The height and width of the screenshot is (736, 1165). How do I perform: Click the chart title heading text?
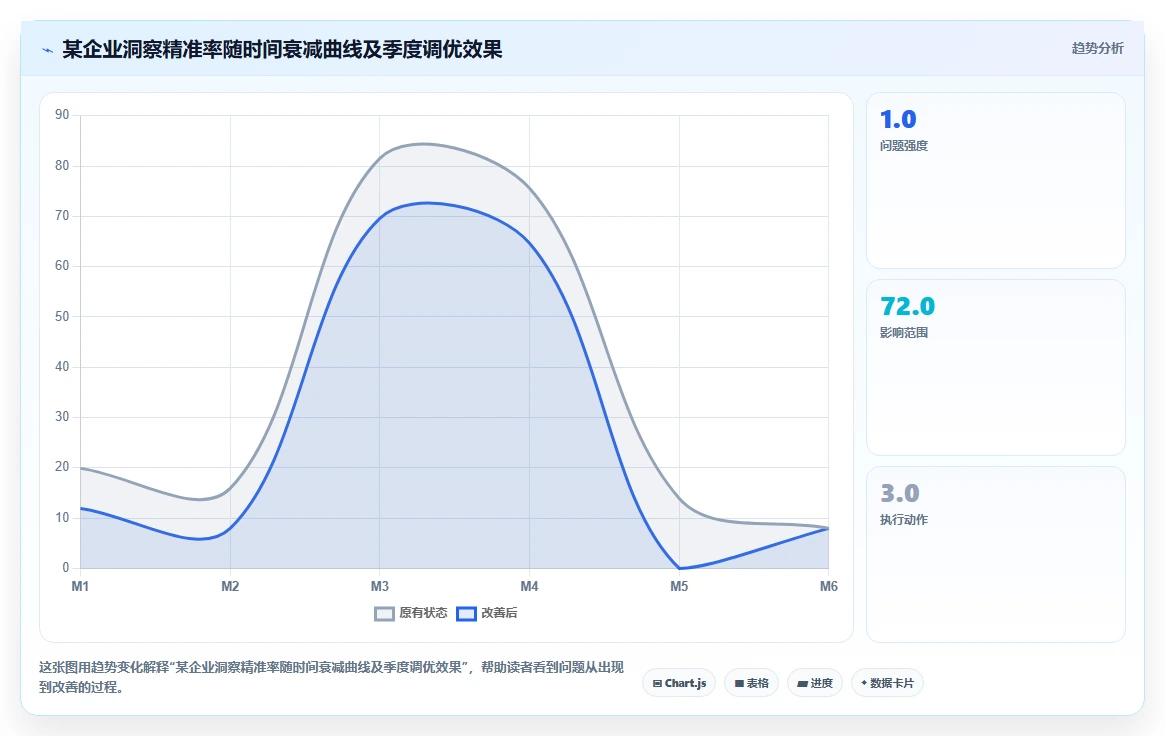tap(282, 50)
